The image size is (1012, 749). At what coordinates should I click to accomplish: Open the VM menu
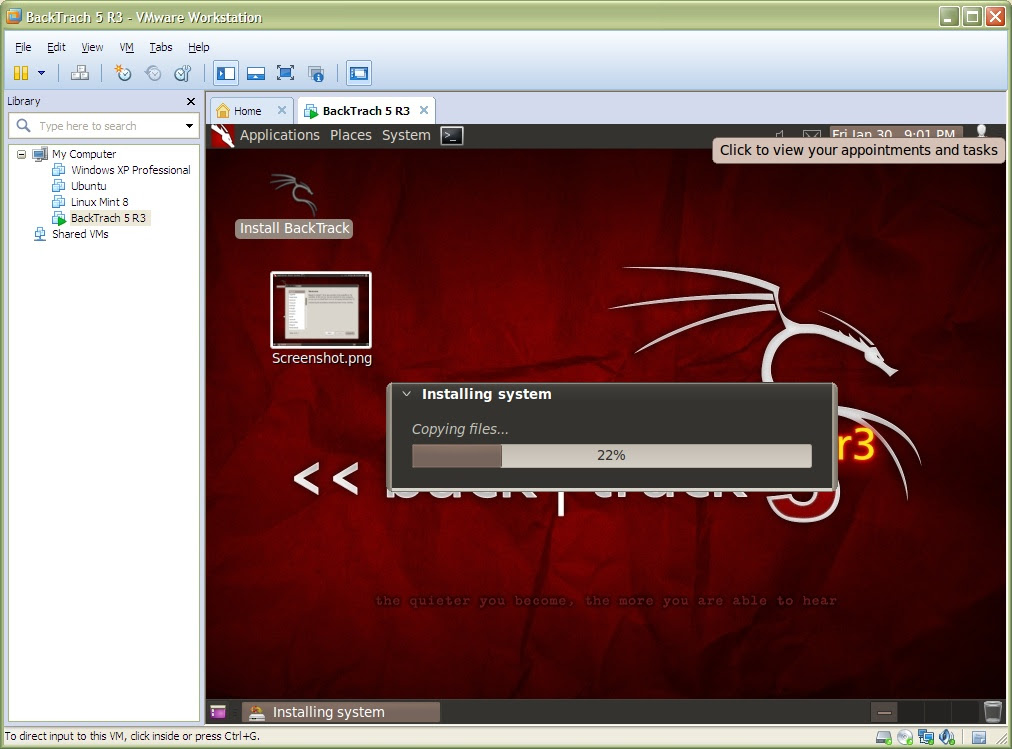click(126, 47)
